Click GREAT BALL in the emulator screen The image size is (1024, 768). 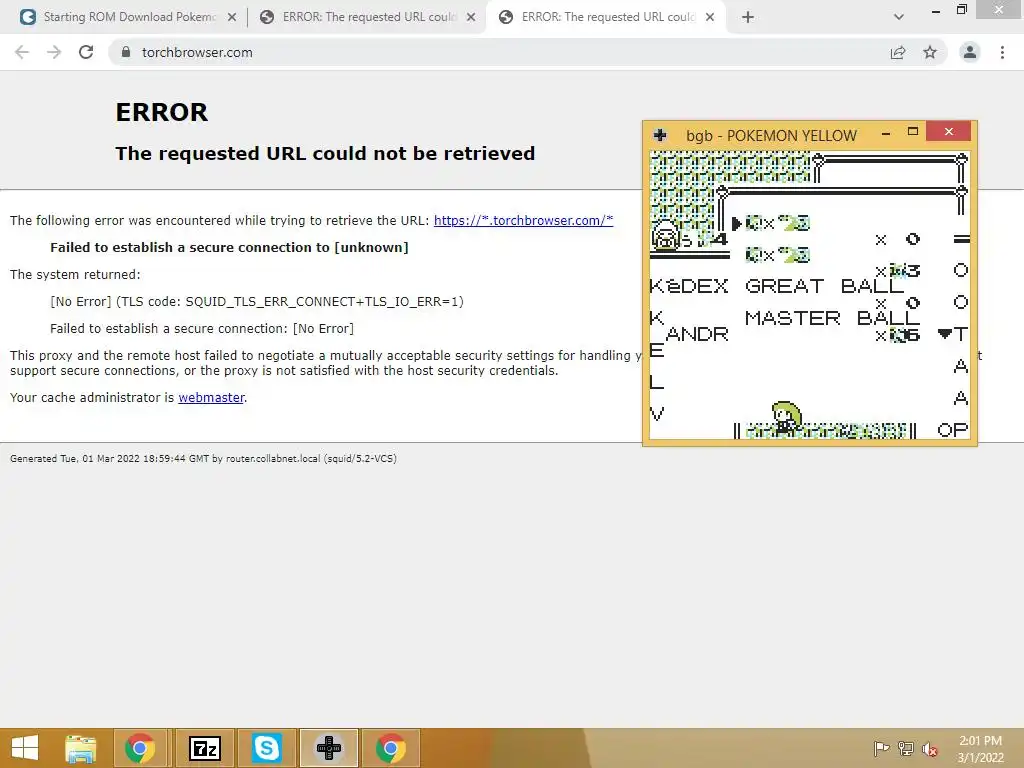click(x=825, y=286)
